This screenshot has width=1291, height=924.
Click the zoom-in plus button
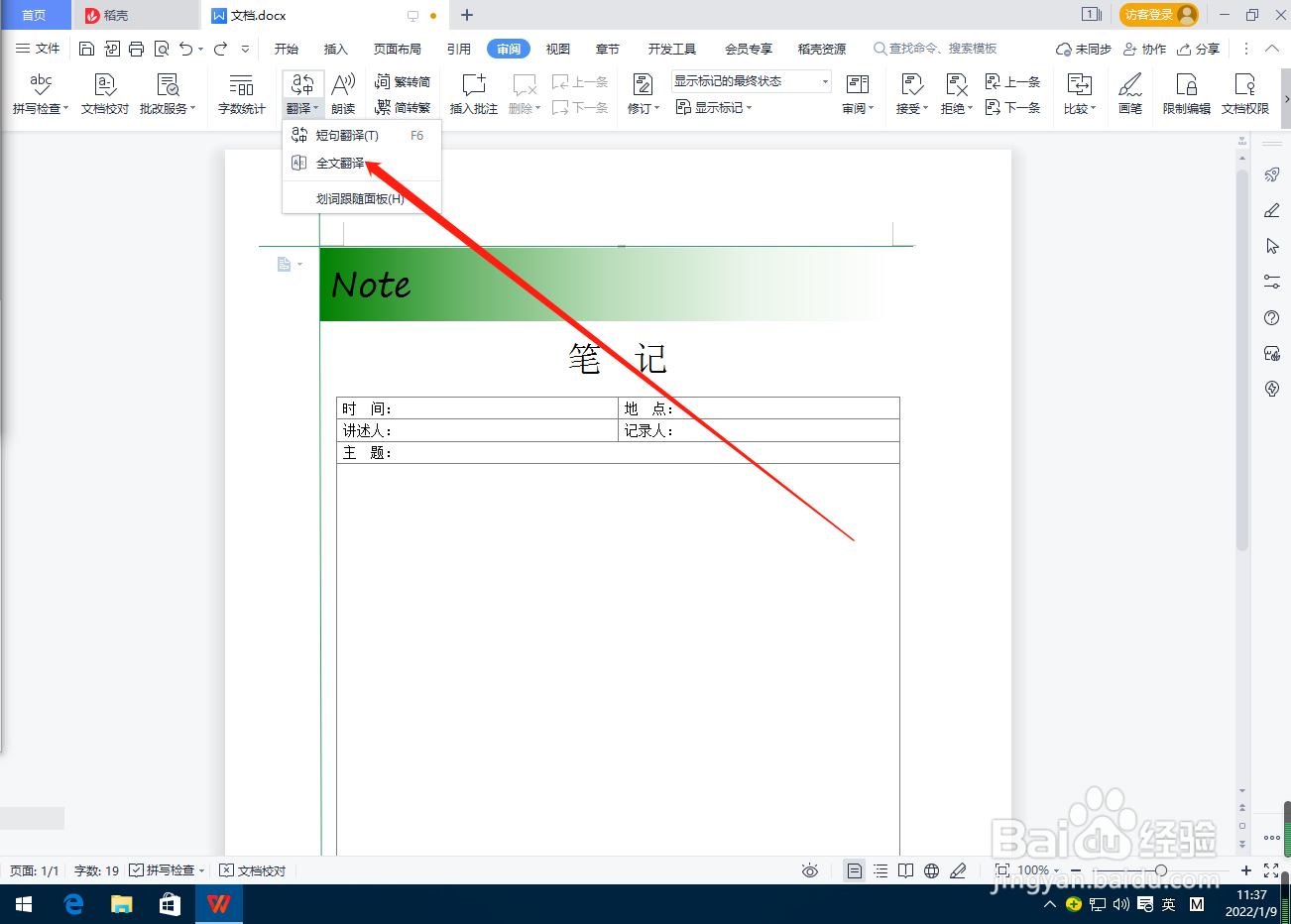point(1246,870)
